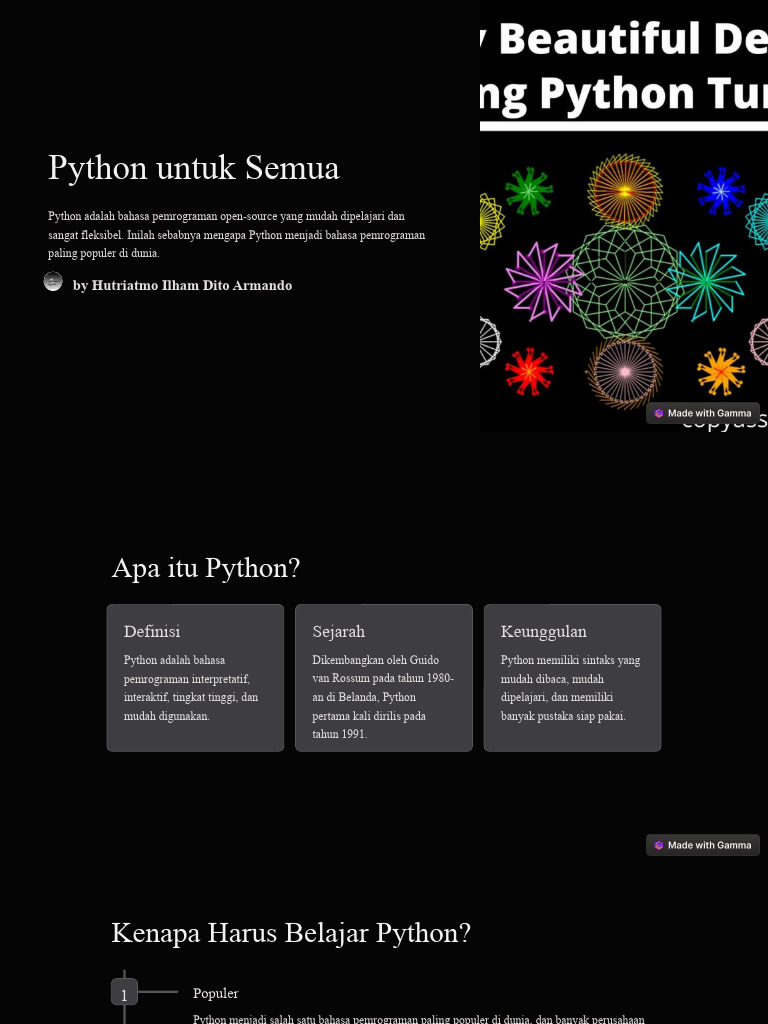Click Sejarah text about Guido van Rossum
The width and height of the screenshot is (768, 1024).
point(383,697)
